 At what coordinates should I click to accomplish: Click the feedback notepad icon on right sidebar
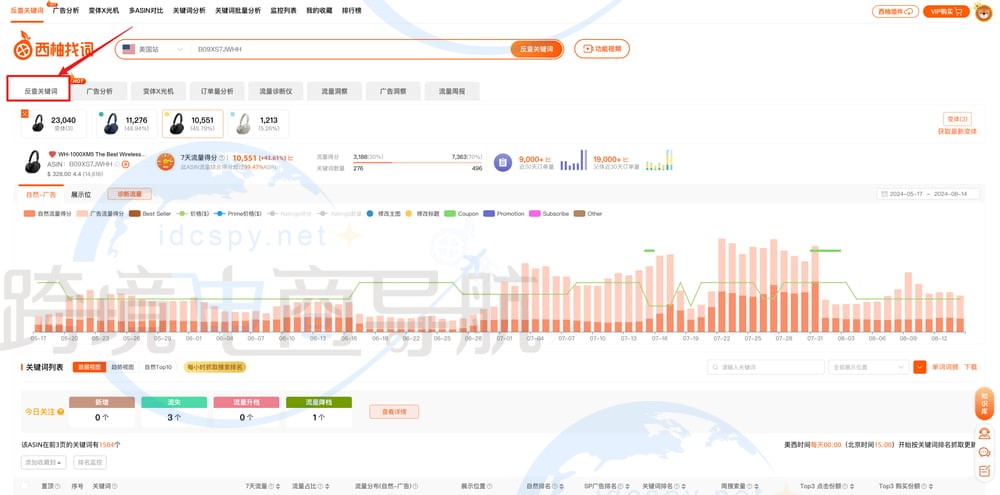pos(984,473)
